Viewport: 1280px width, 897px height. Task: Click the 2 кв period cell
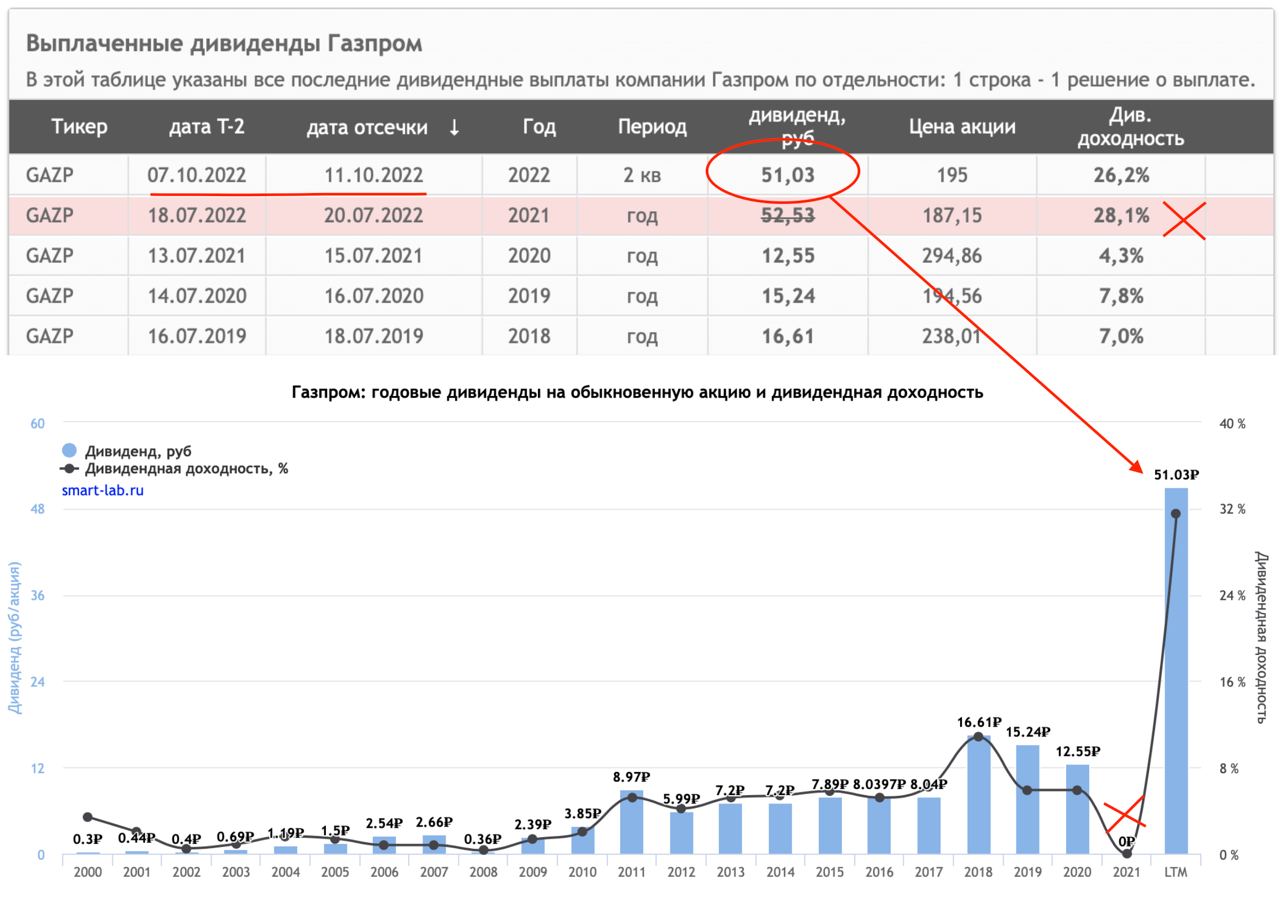pos(641,175)
